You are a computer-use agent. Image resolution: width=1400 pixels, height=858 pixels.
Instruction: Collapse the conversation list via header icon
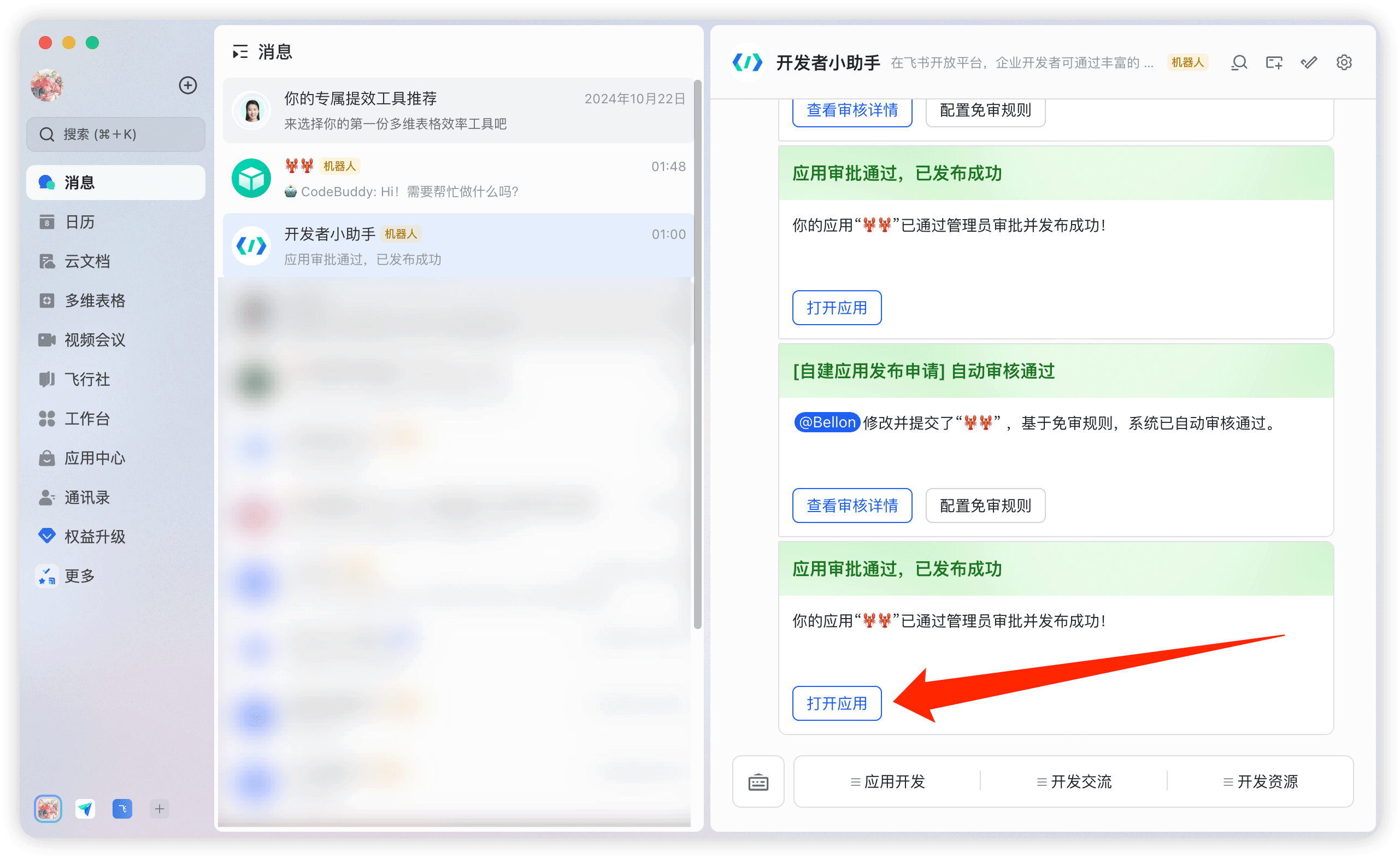(x=240, y=51)
